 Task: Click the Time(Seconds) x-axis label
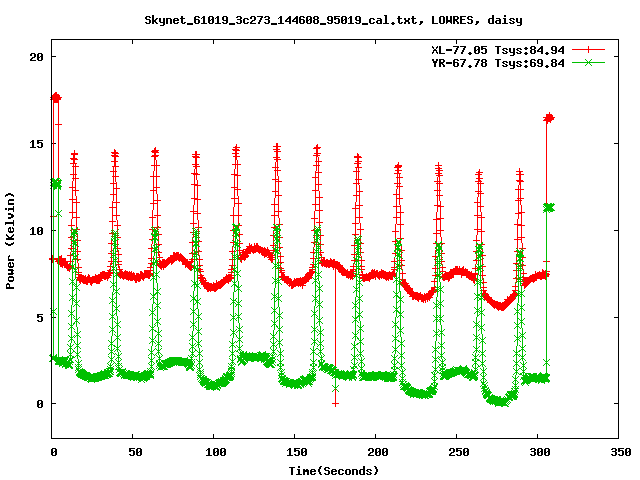335,470
